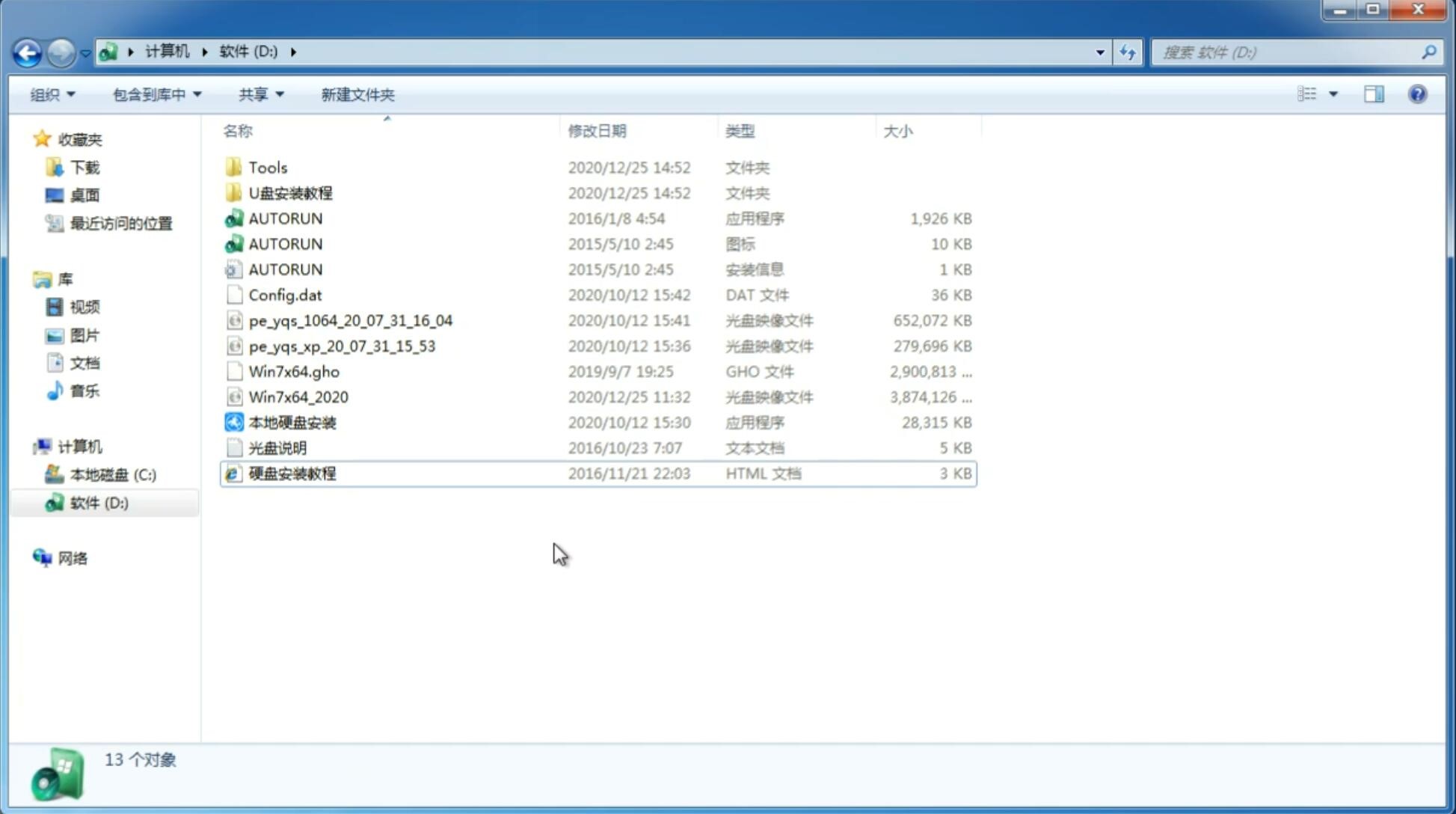Open Win7x64.gho ghost file

[x=293, y=371]
